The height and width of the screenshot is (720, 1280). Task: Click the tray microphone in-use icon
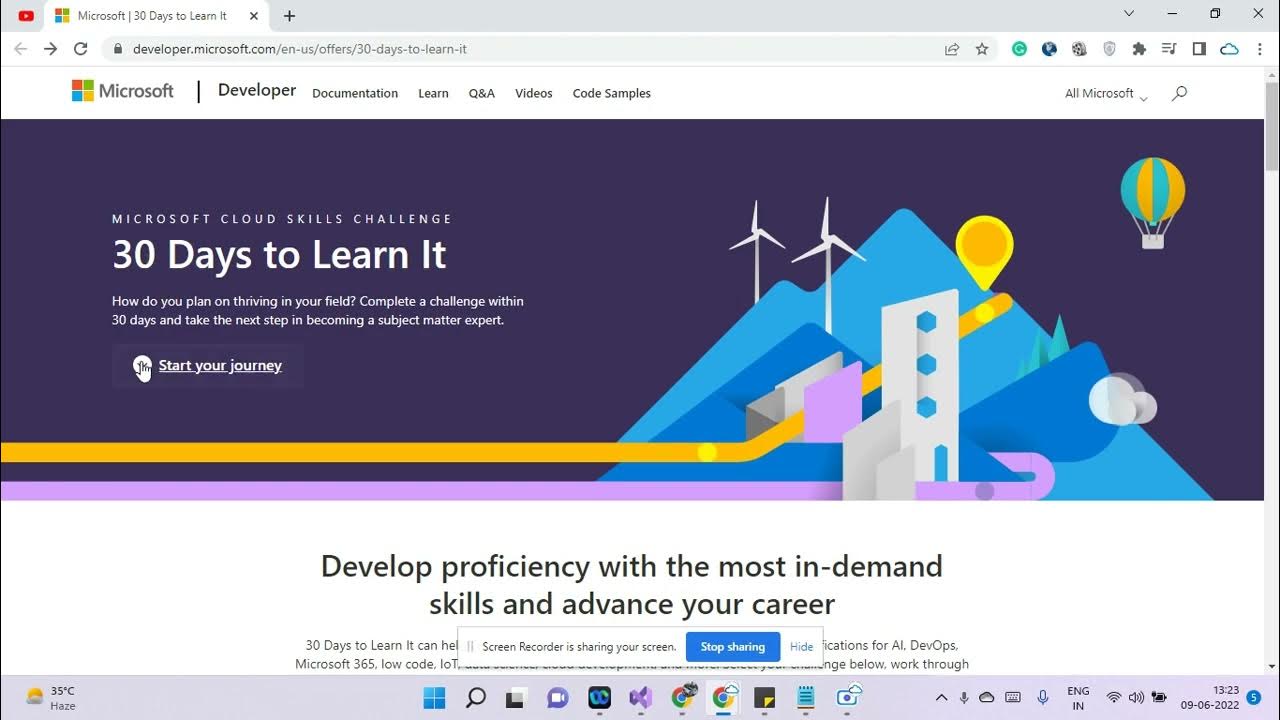(x=964, y=697)
